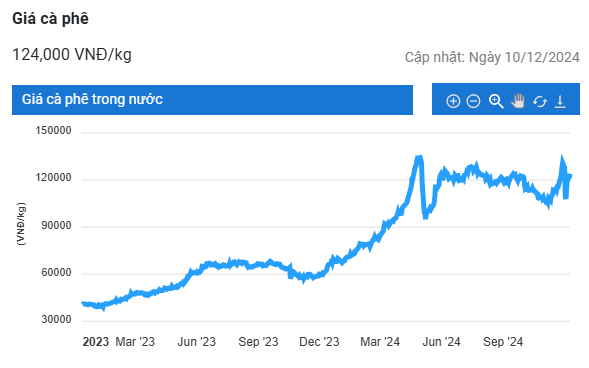Click the Mar '23 axis label
The width and height of the screenshot is (589, 368).
click(135, 342)
